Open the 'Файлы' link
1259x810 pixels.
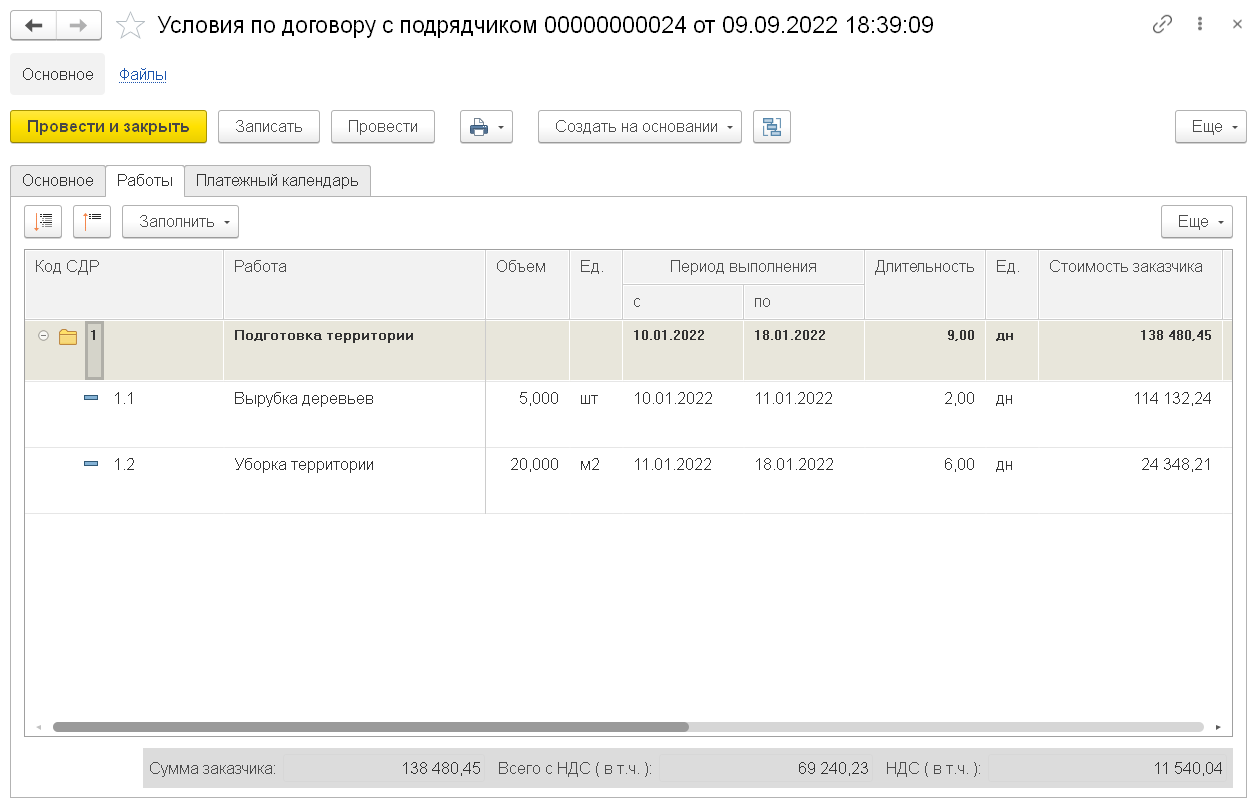[x=143, y=74]
